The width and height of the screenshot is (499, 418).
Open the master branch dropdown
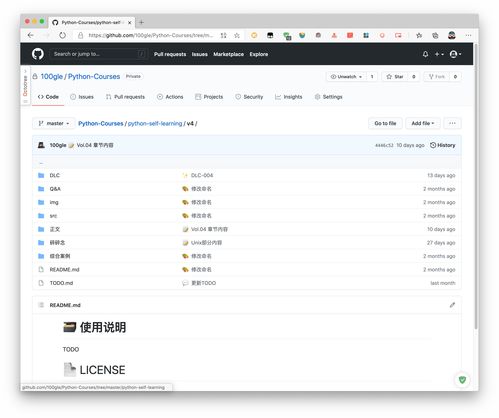click(x=53, y=123)
